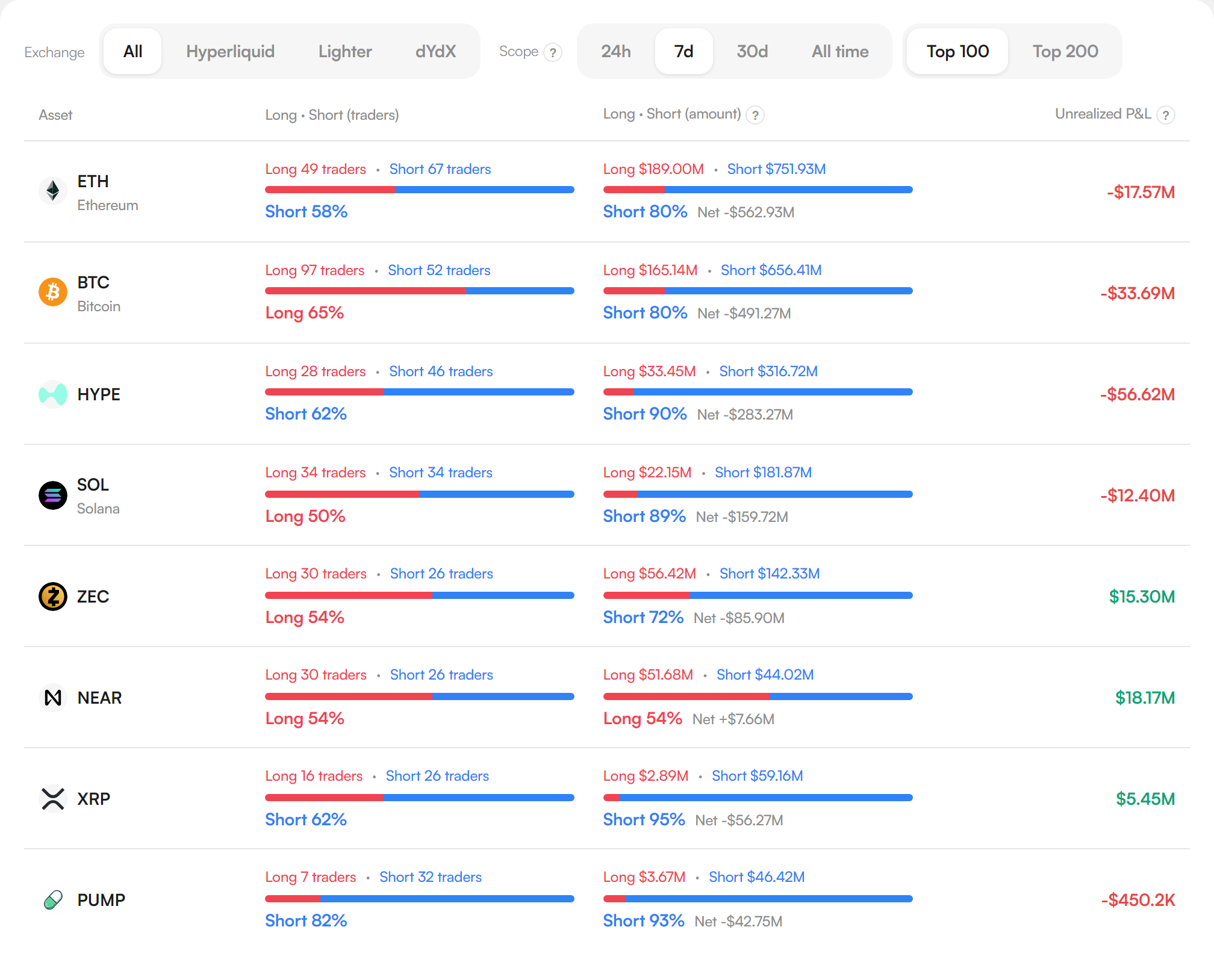Filter by Lighter exchange
This screenshot has width=1214, height=980.
pos(345,51)
